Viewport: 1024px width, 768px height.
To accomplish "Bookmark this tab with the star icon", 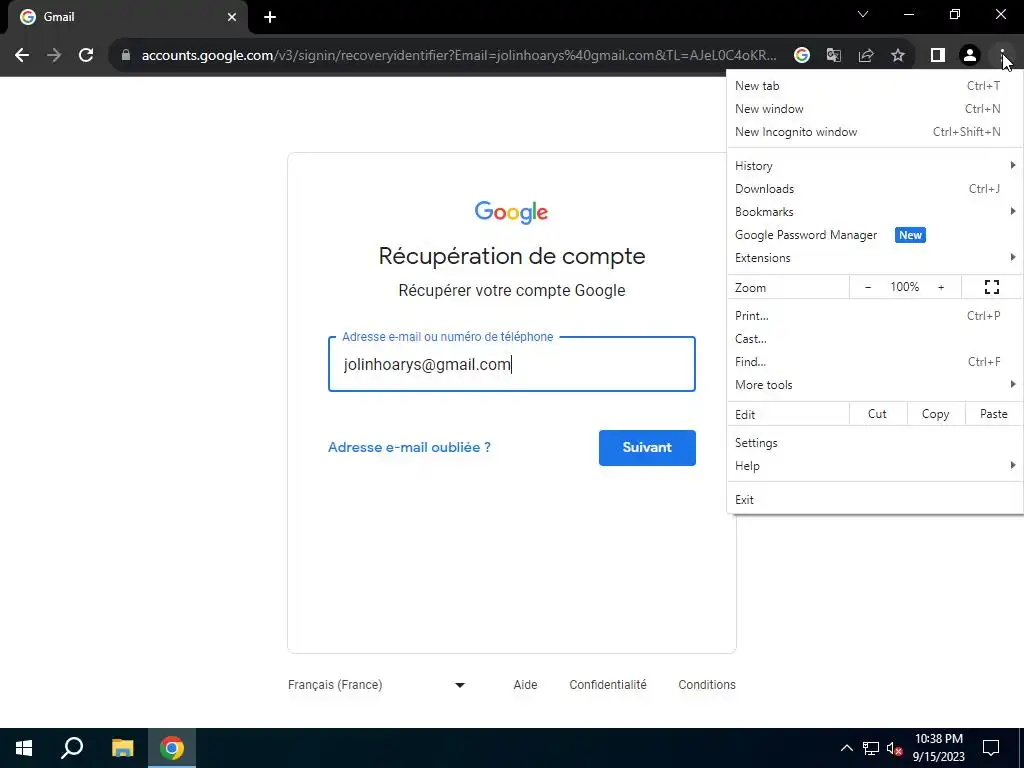I will (898, 56).
